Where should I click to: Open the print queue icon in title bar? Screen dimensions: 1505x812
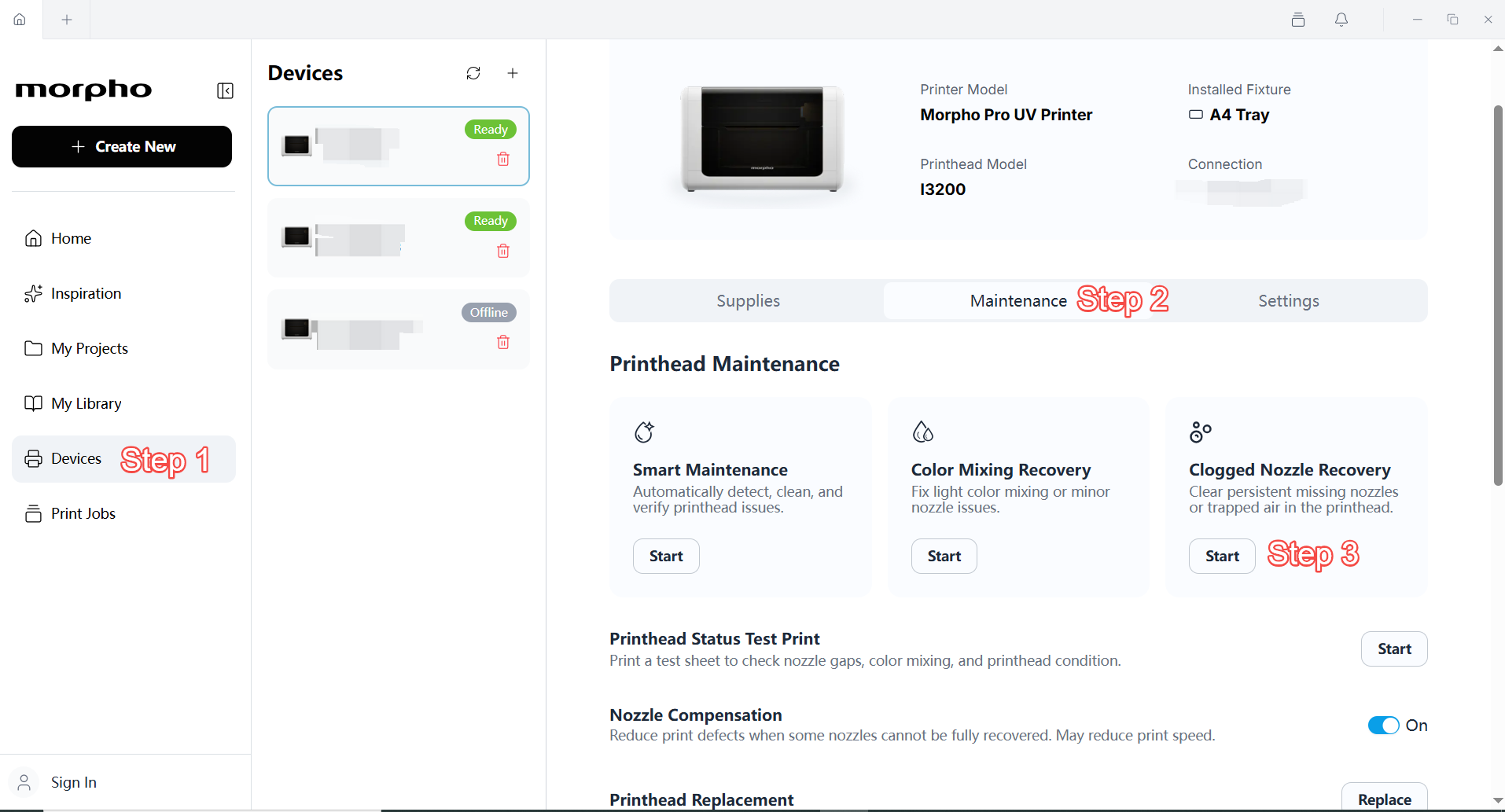coord(1298,20)
